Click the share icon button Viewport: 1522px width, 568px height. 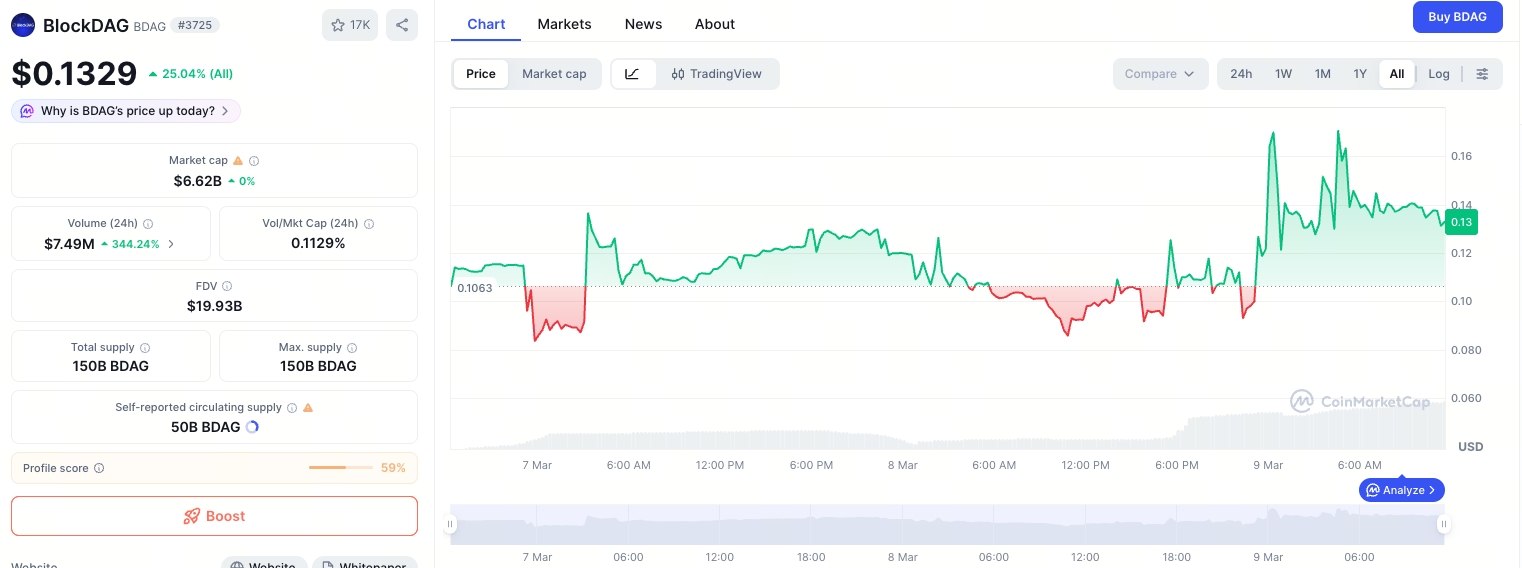click(x=402, y=25)
